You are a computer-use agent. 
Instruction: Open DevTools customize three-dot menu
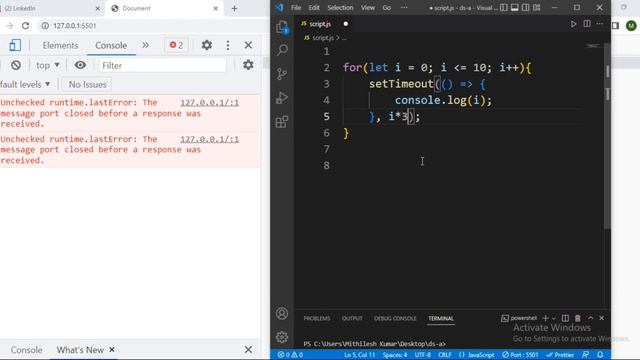point(228,45)
